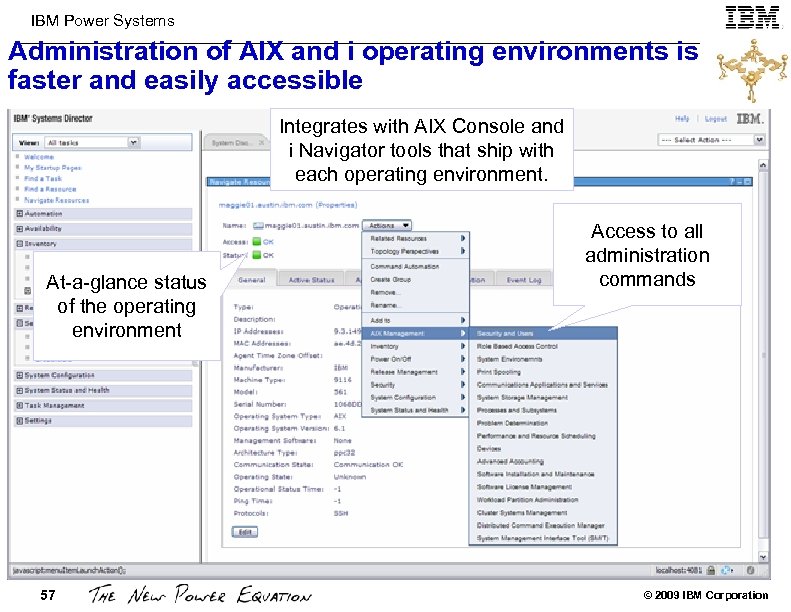Screen dimensions: 791x612
Task: Click the browser status bar lock icon
Action: click(711, 571)
